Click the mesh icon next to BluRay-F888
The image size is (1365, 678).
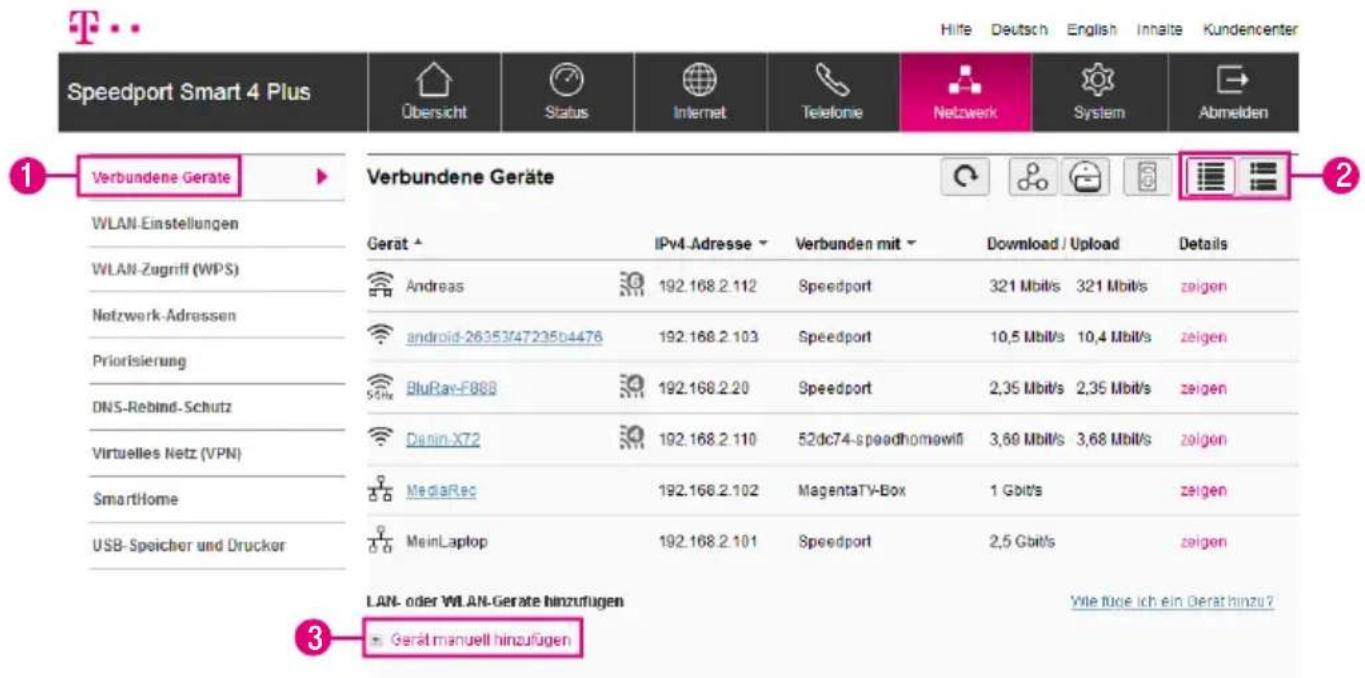(x=633, y=387)
